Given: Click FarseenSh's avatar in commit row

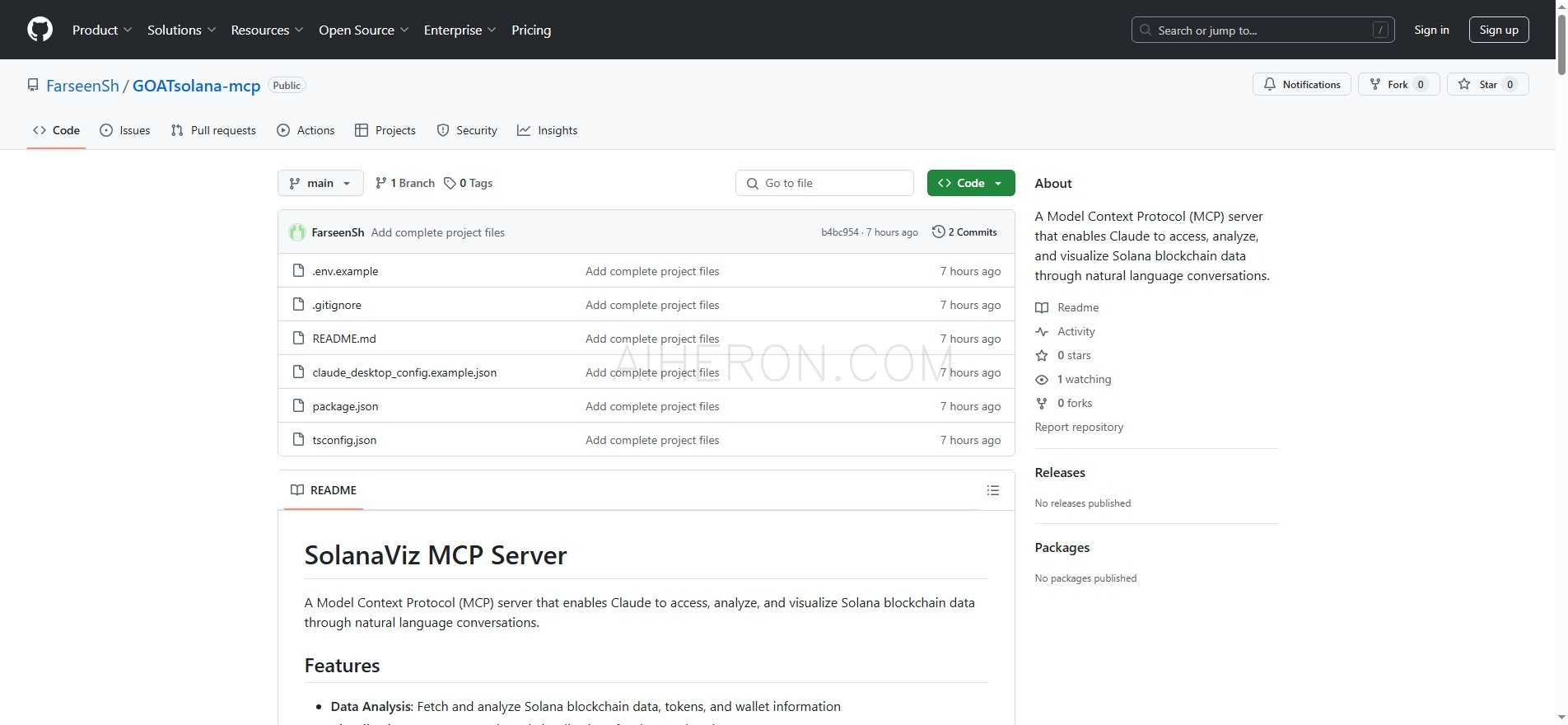Looking at the screenshot, I should (x=297, y=232).
